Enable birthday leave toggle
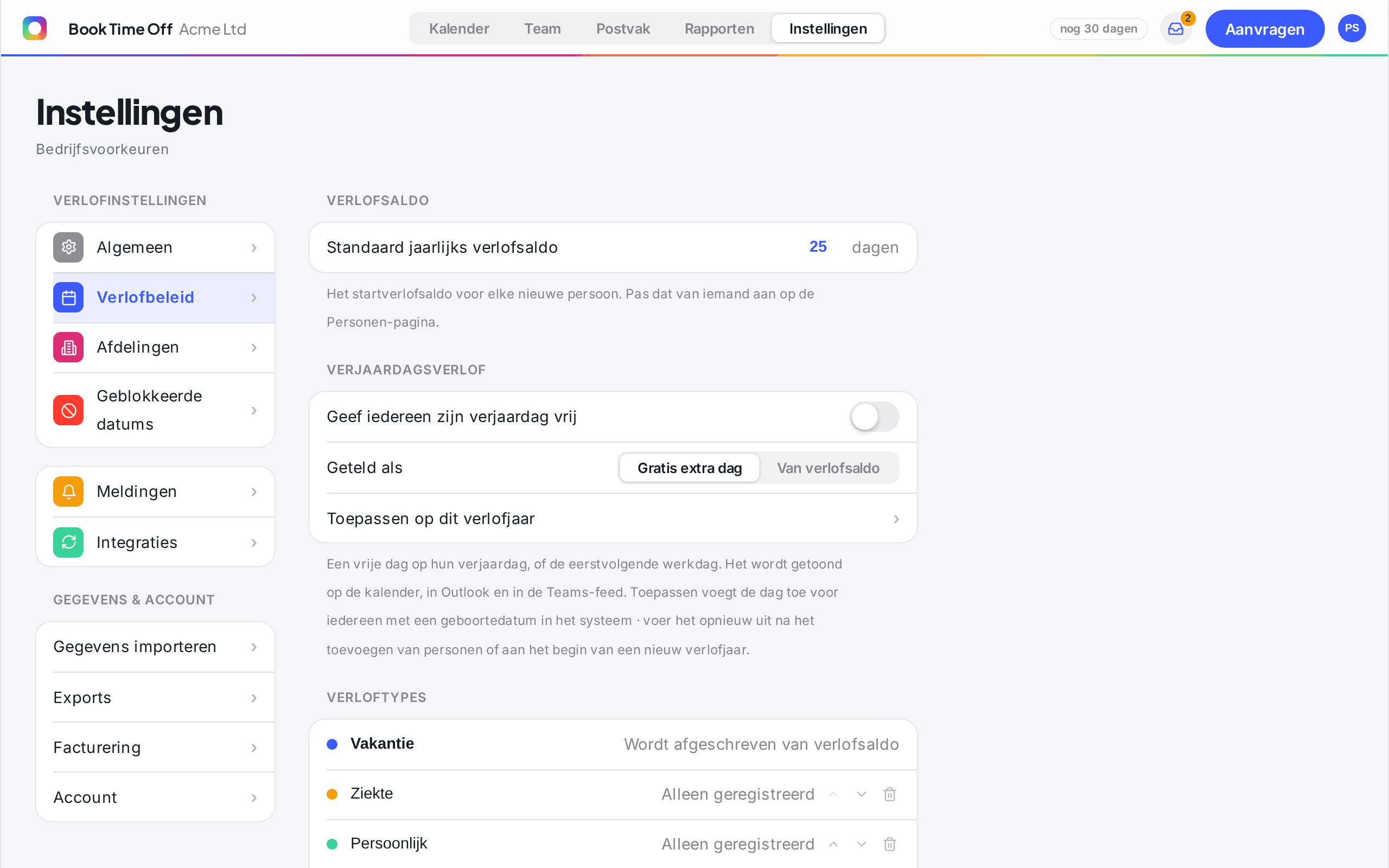Screen dimensions: 1389x868 point(874,417)
